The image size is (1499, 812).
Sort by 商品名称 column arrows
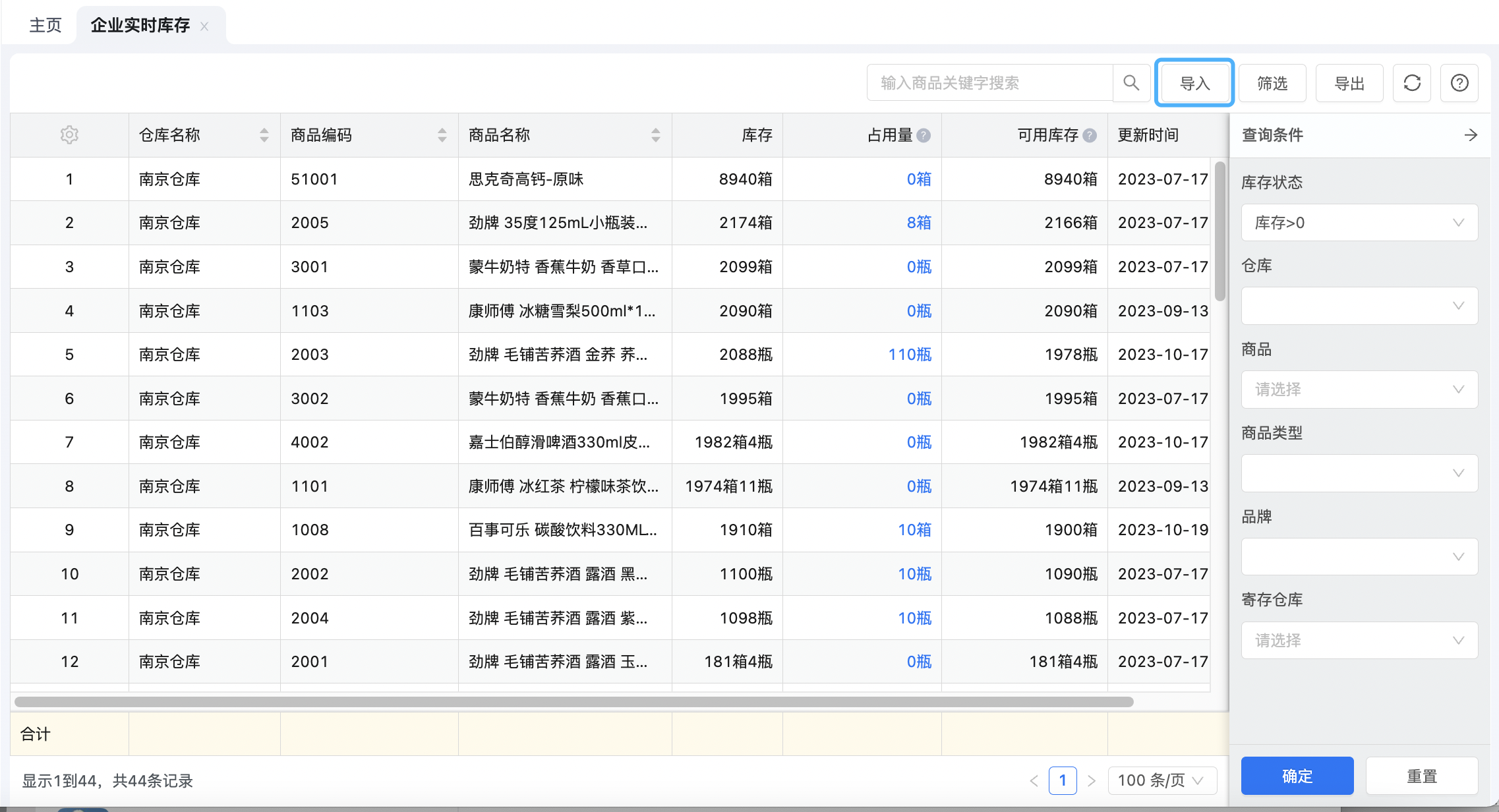[x=655, y=135]
